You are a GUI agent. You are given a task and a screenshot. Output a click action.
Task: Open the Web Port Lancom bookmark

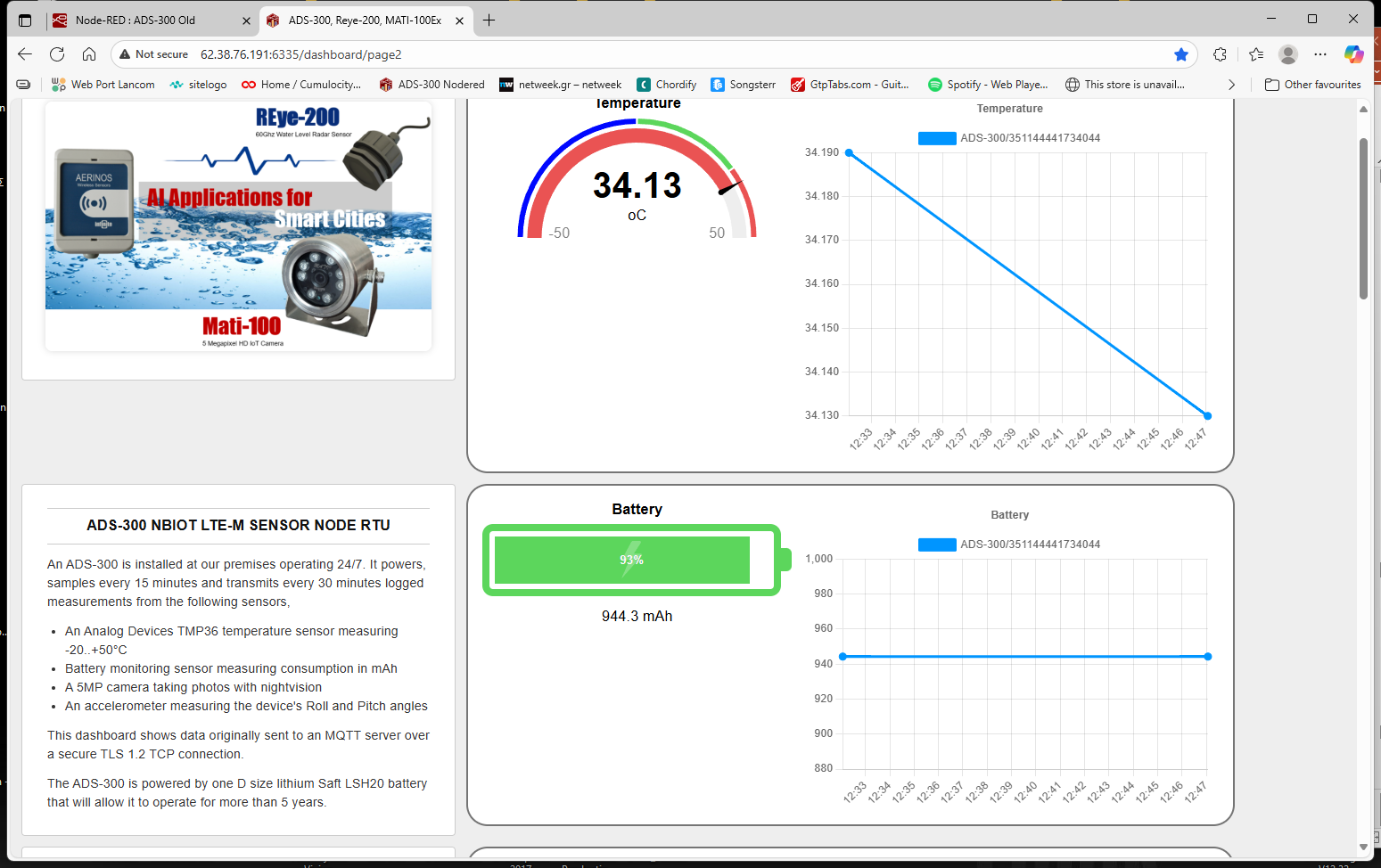(103, 85)
